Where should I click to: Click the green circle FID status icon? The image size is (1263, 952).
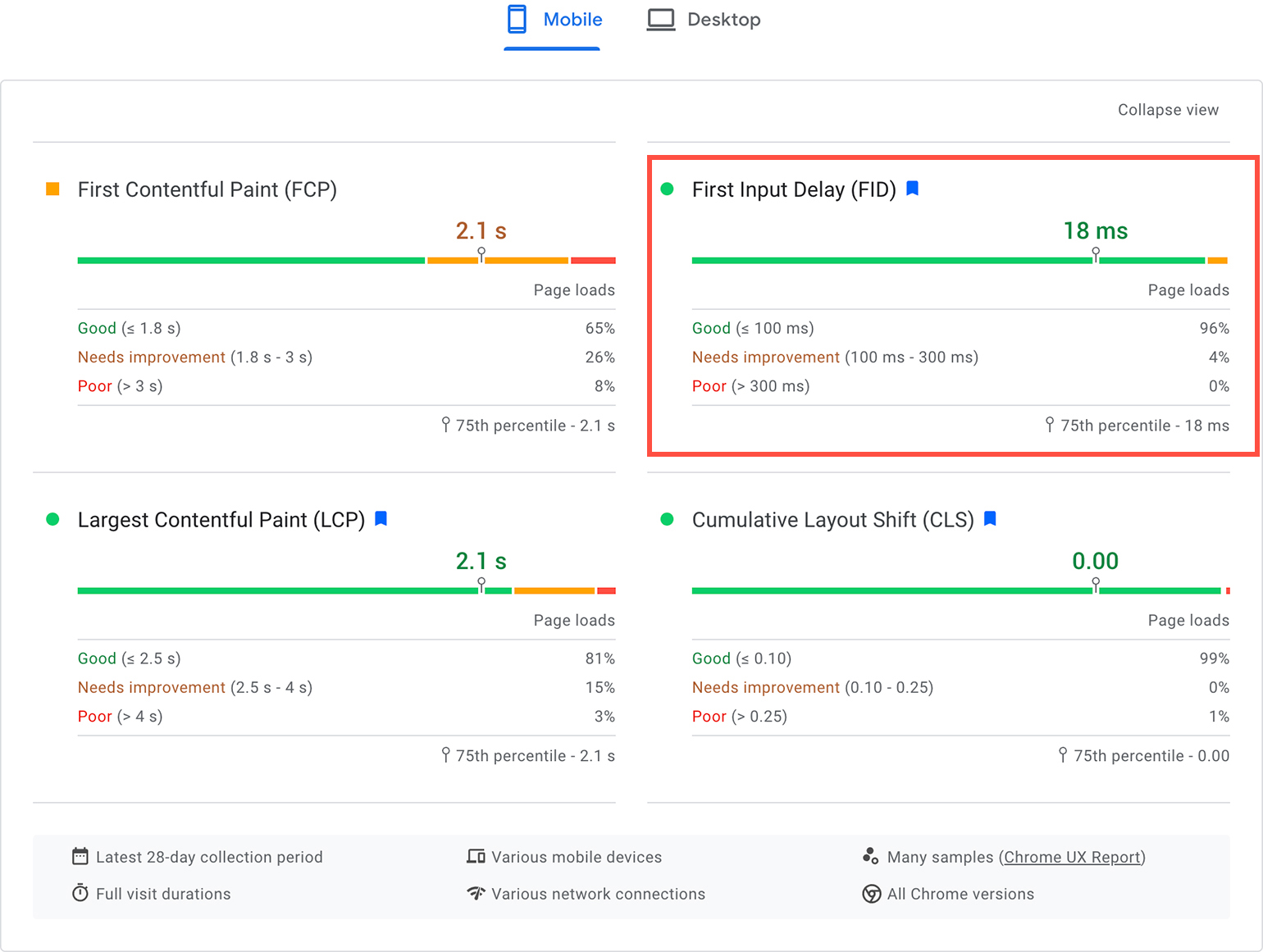[x=667, y=189]
